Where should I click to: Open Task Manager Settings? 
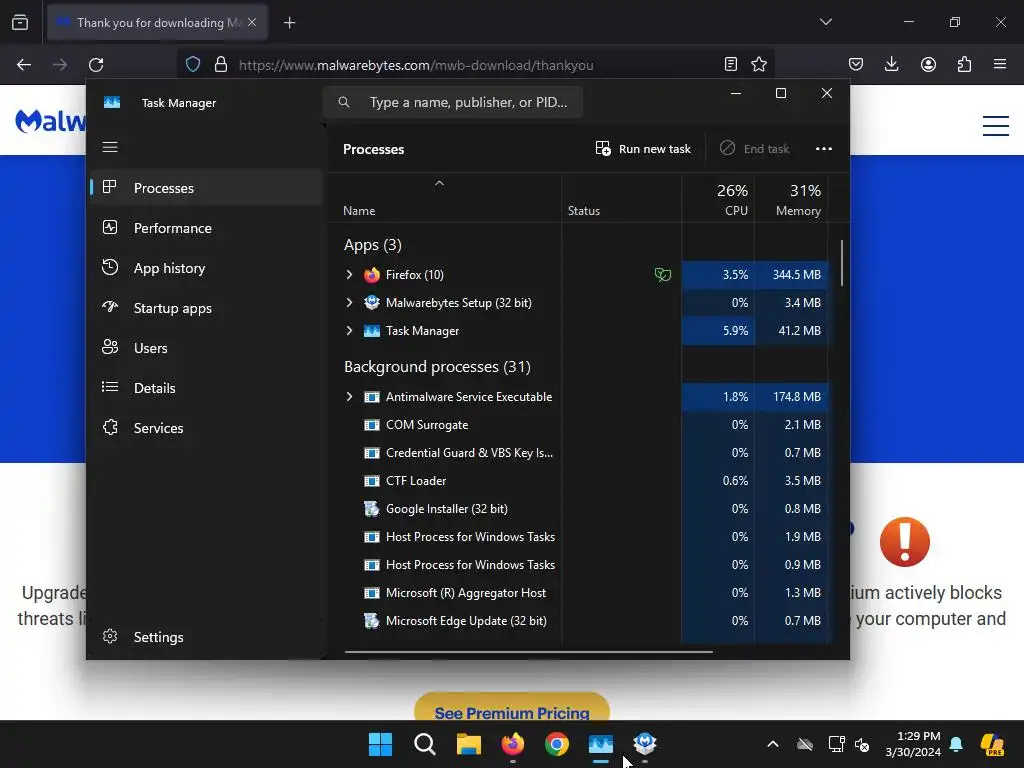[x=206, y=637]
